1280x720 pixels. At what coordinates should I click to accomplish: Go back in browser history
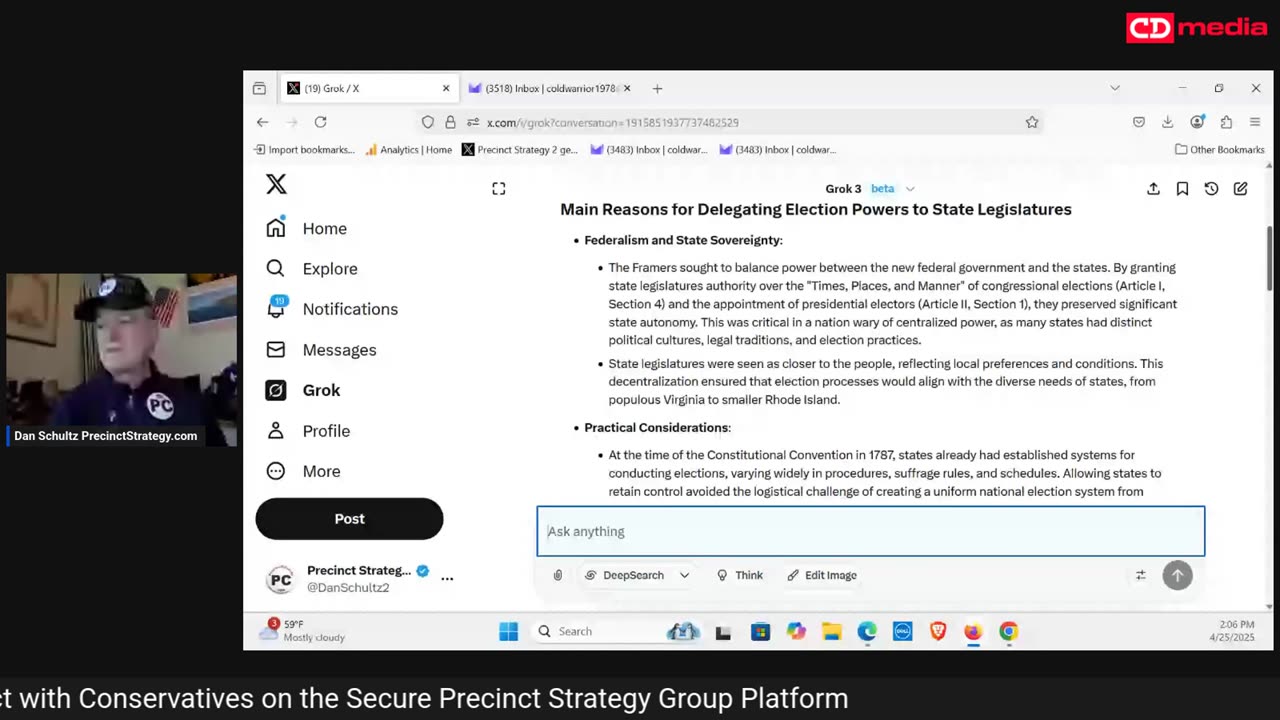click(x=262, y=122)
